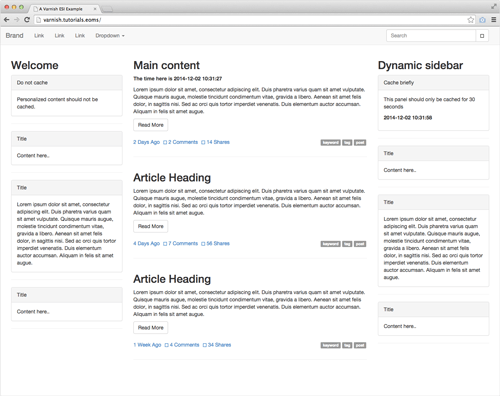The width and height of the screenshot is (500, 396).
Task: Click the 'tag' label in the 2 Days Ago row
Action: tap(347, 143)
